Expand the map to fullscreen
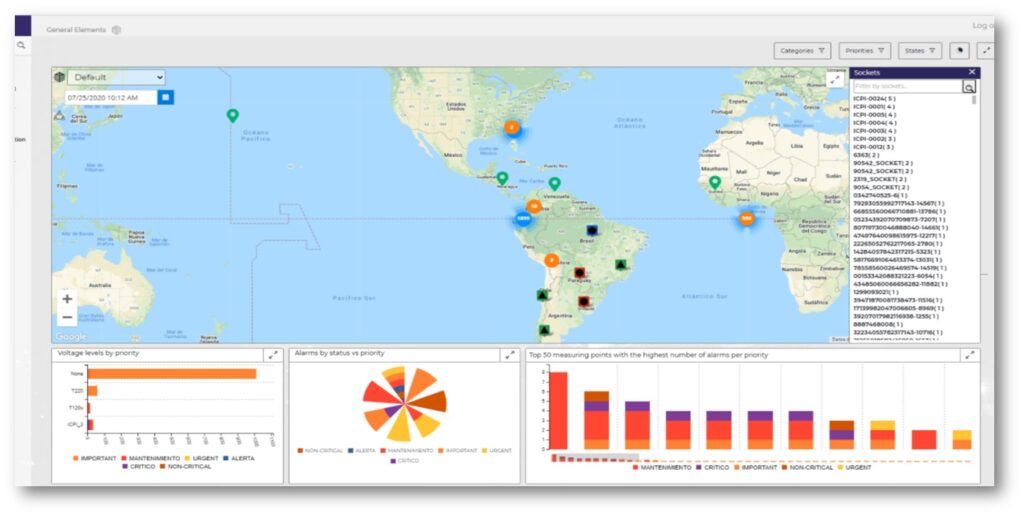The image size is (1024, 516). (x=834, y=78)
